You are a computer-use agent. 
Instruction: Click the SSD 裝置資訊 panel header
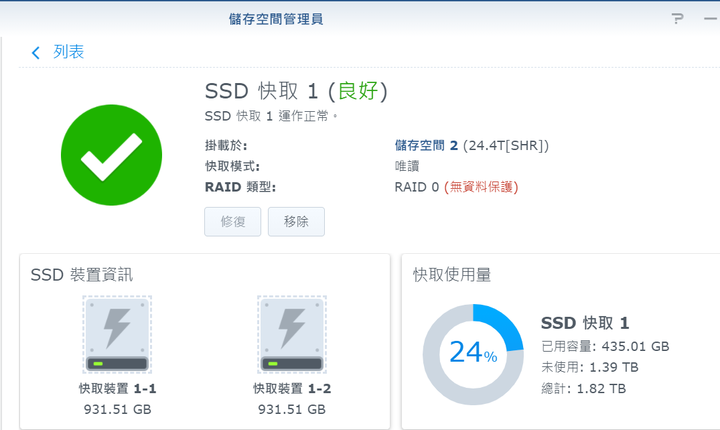(82, 275)
